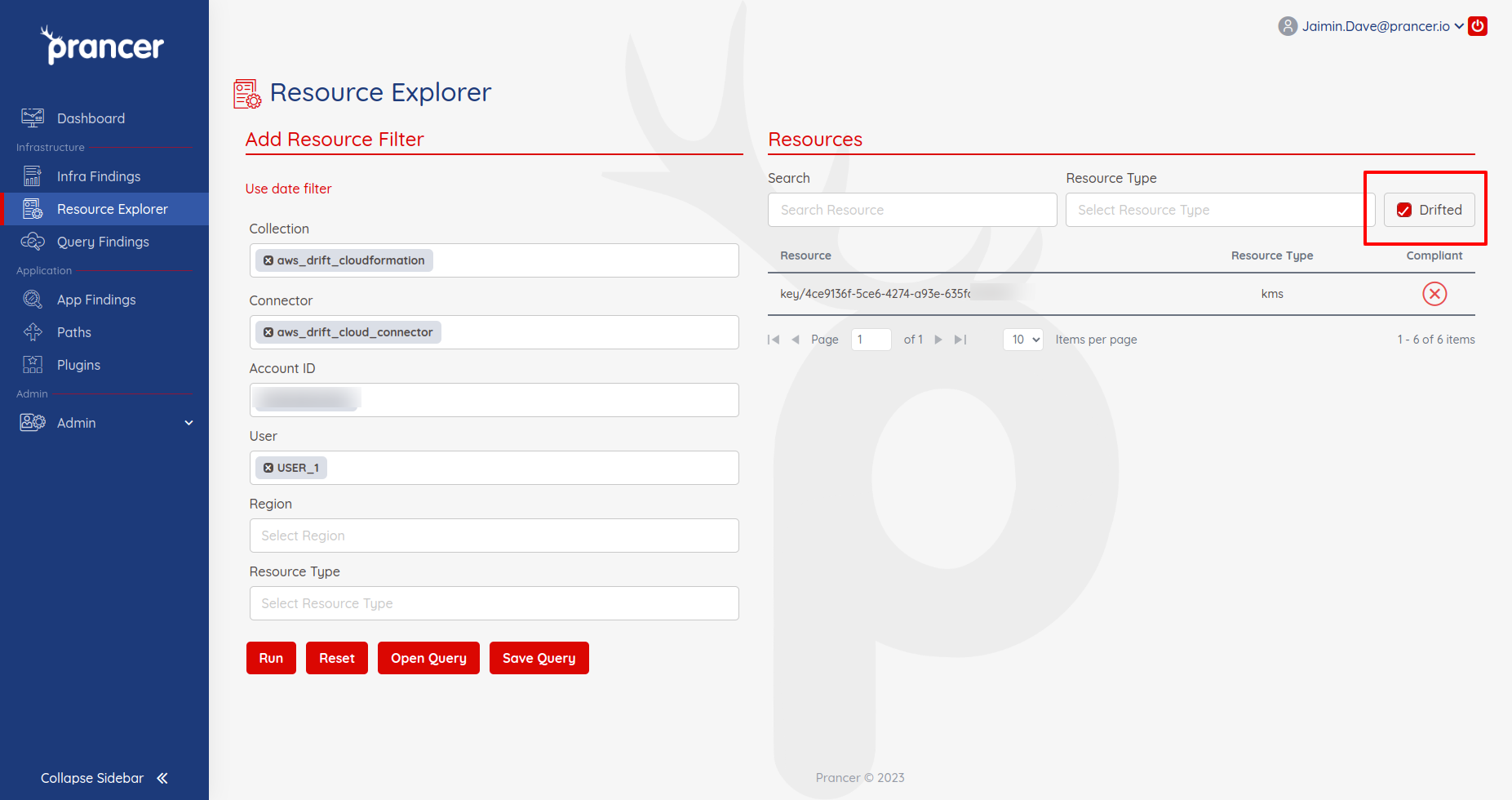This screenshot has width=1512, height=800.
Task: Click the Use date filter link
Action: pyautogui.click(x=289, y=189)
